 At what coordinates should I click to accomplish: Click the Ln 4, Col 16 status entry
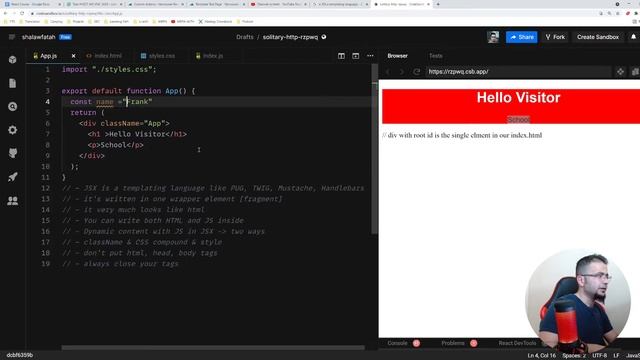click(541, 356)
